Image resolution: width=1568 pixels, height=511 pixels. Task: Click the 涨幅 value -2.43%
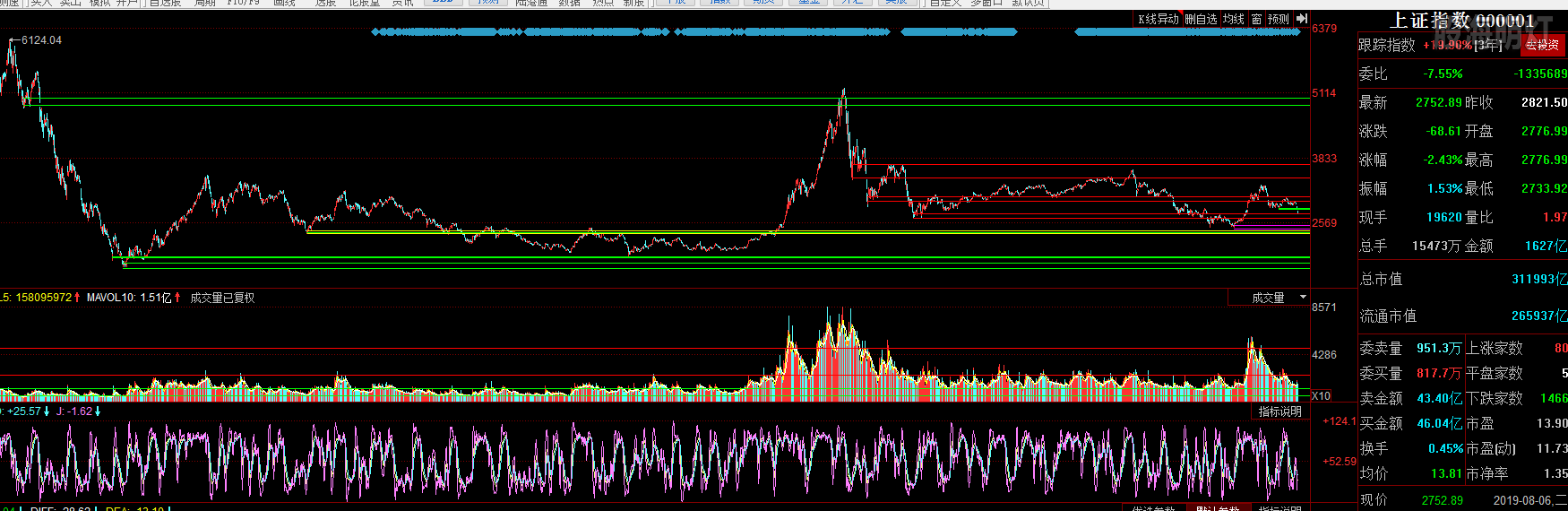[1443, 160]
